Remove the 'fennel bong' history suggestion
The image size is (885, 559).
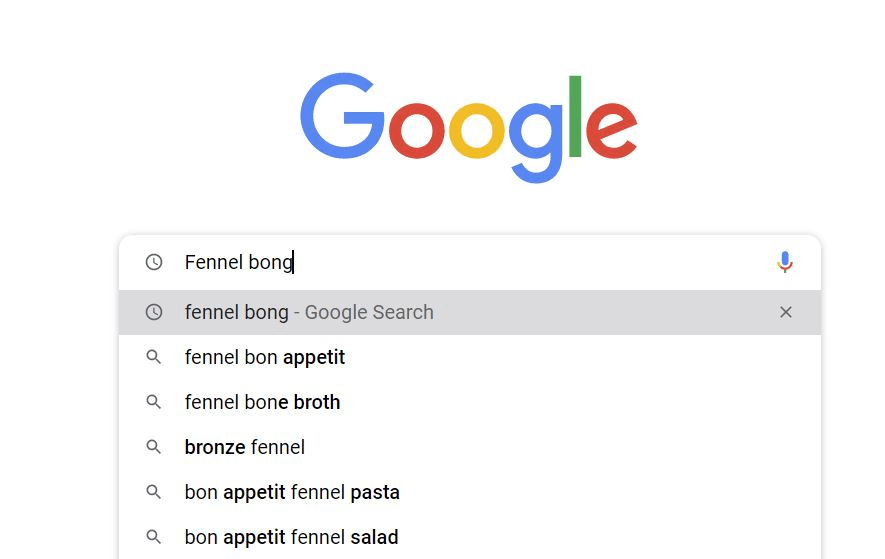[x=786, y=312]
